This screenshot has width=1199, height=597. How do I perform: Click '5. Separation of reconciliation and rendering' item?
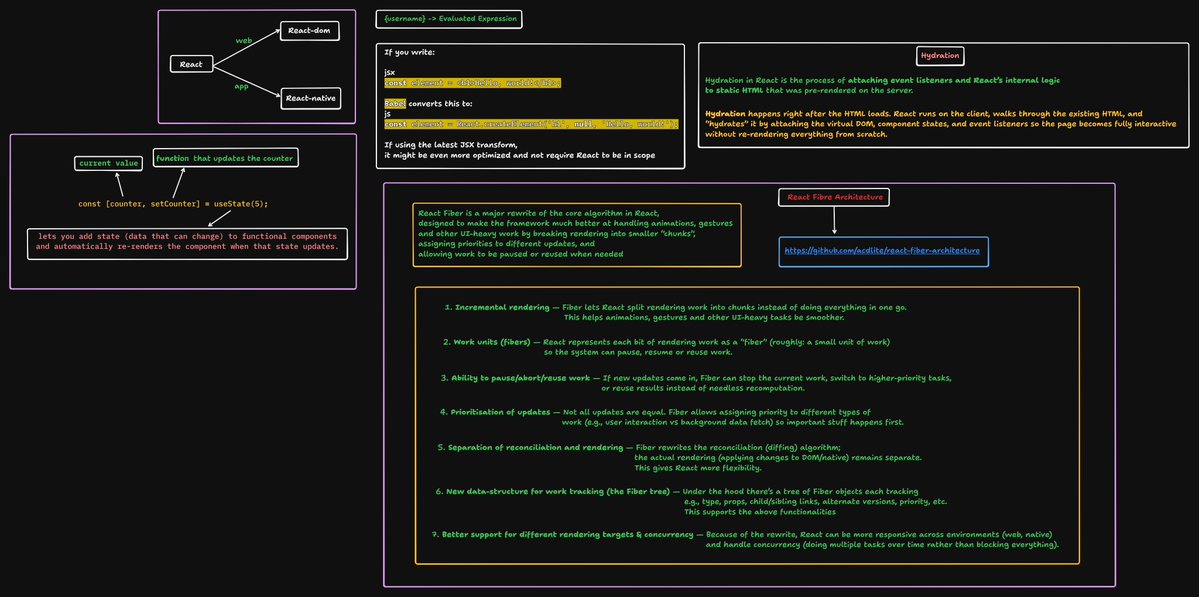(680, 457)
